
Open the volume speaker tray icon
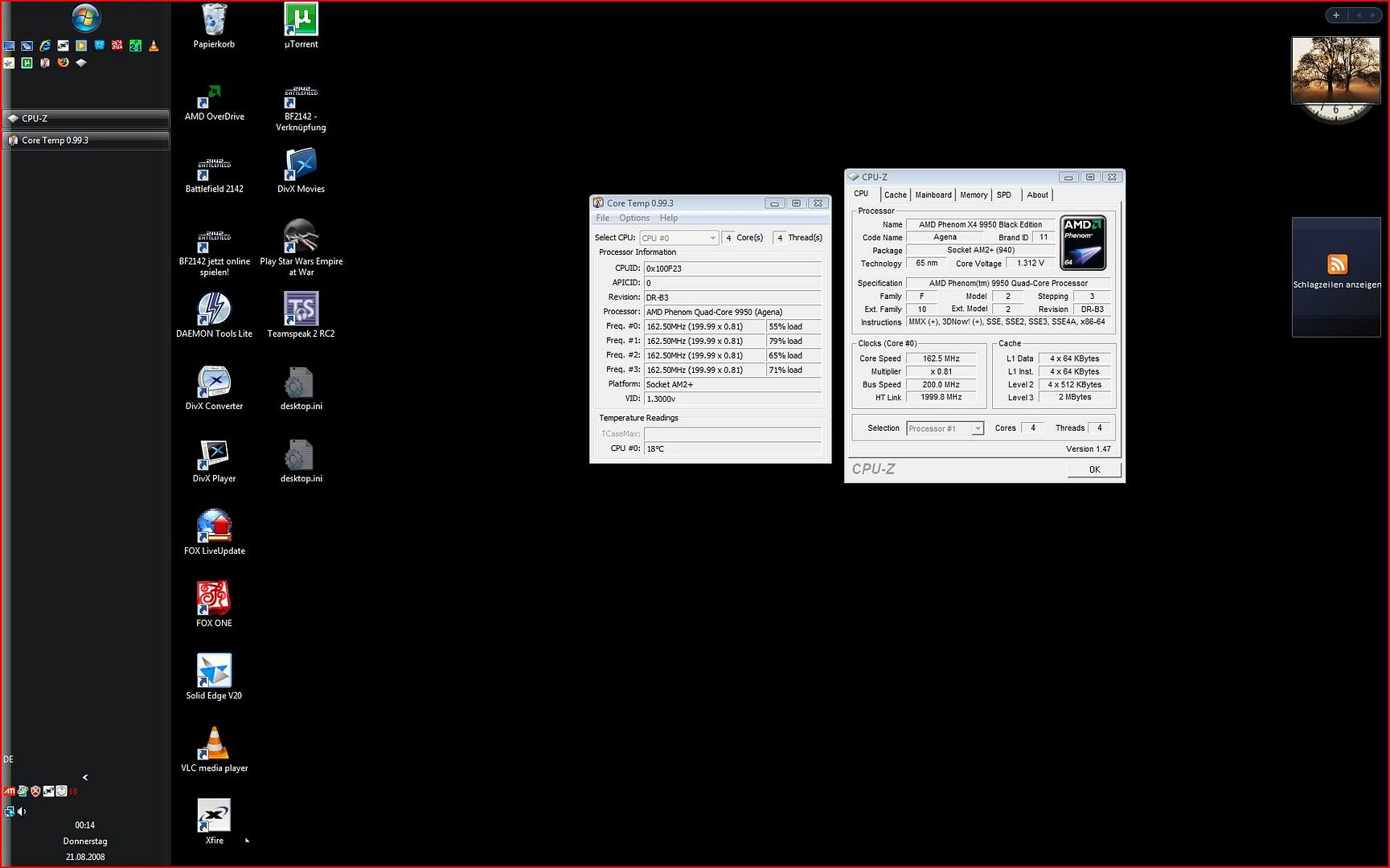pos(22,812)
